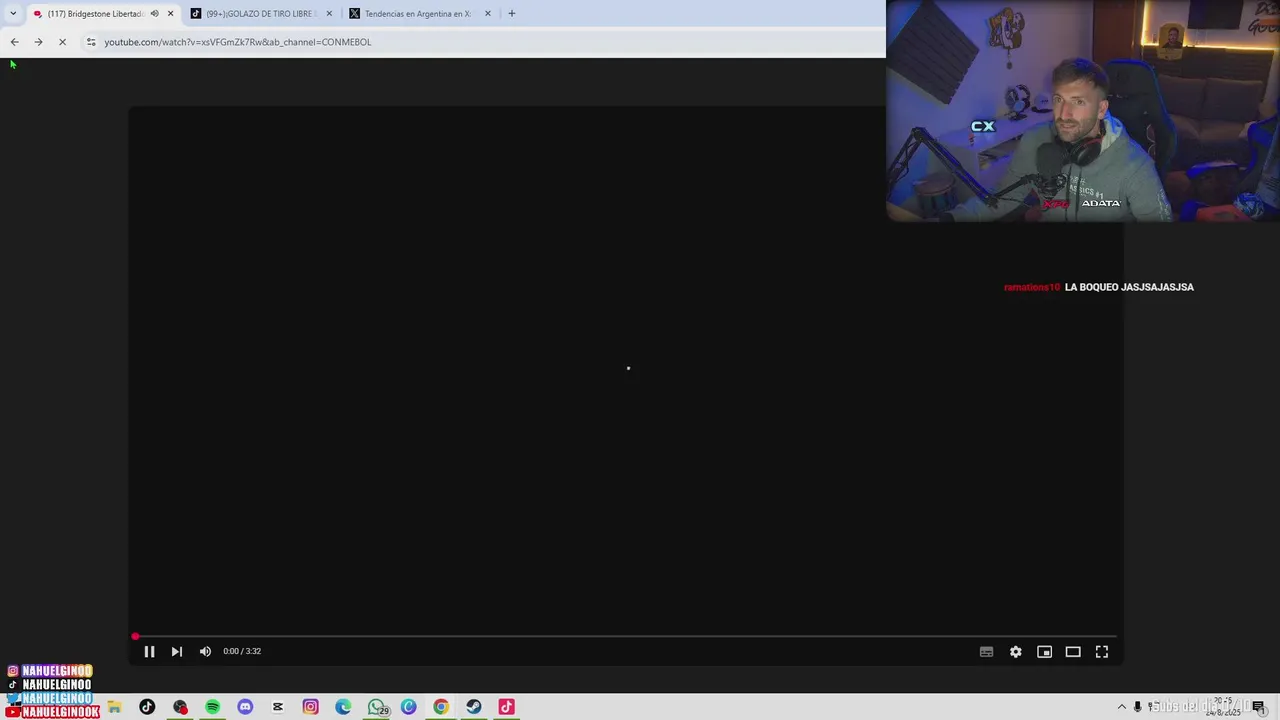1280x720 pixels.
Task: Go back to the previous page
Action: (x=14, y=42)
